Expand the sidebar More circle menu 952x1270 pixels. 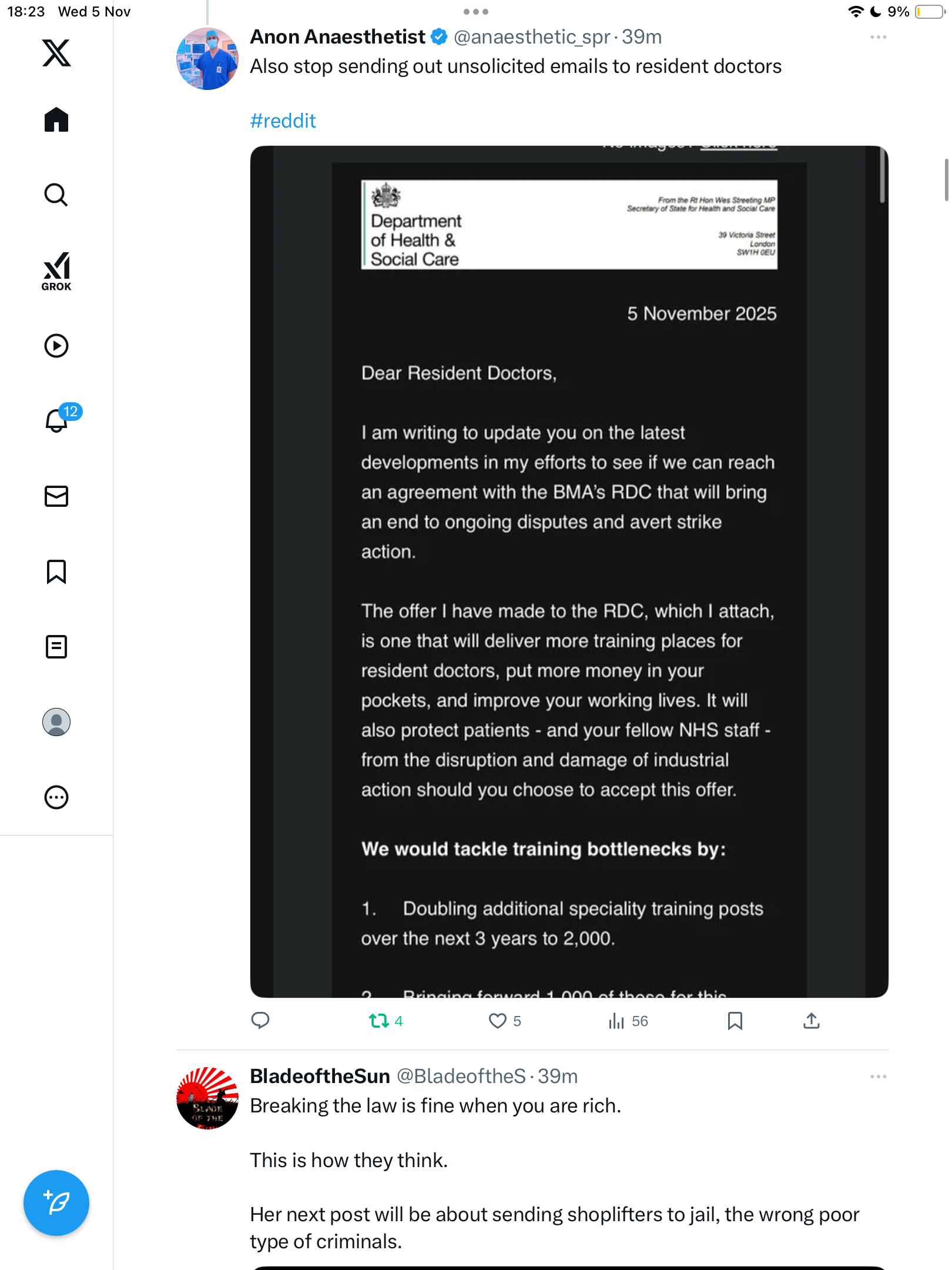coord(56,797)
